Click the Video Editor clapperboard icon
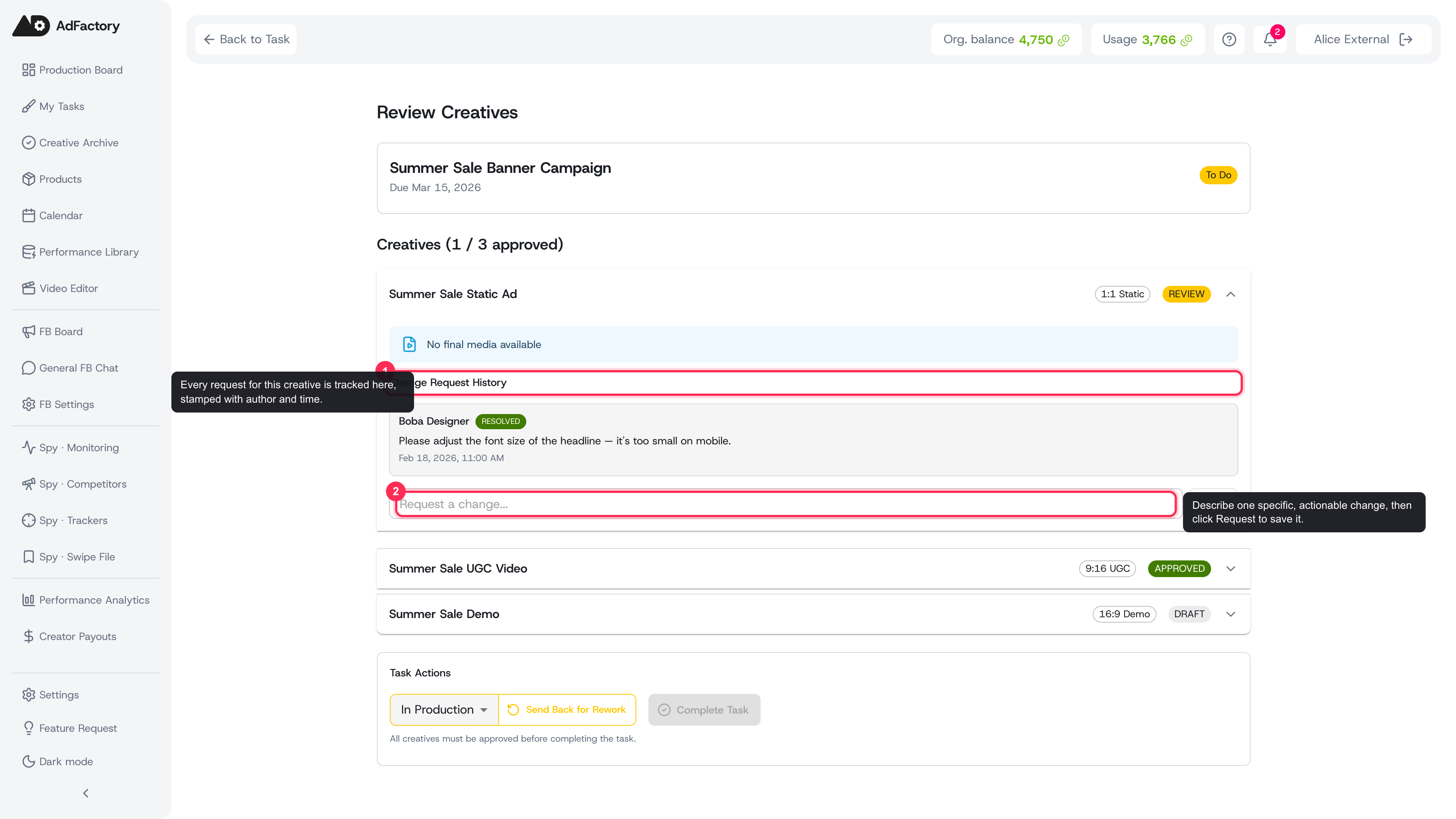 point(28,288)
